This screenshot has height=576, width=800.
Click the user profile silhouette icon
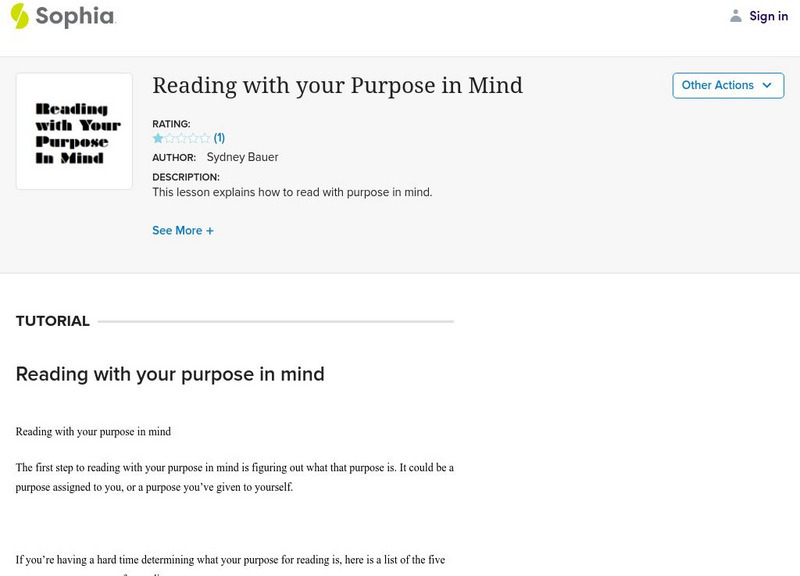736,16
